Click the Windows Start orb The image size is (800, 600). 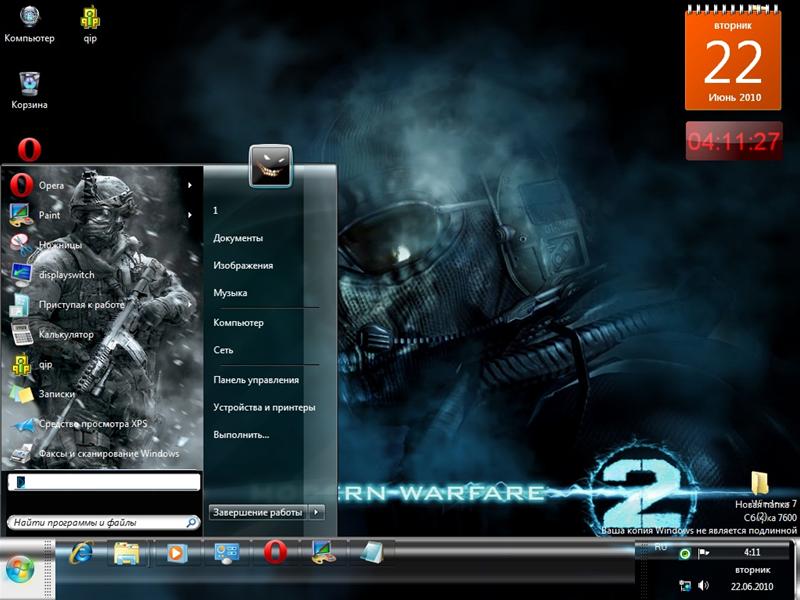(19, 568)
